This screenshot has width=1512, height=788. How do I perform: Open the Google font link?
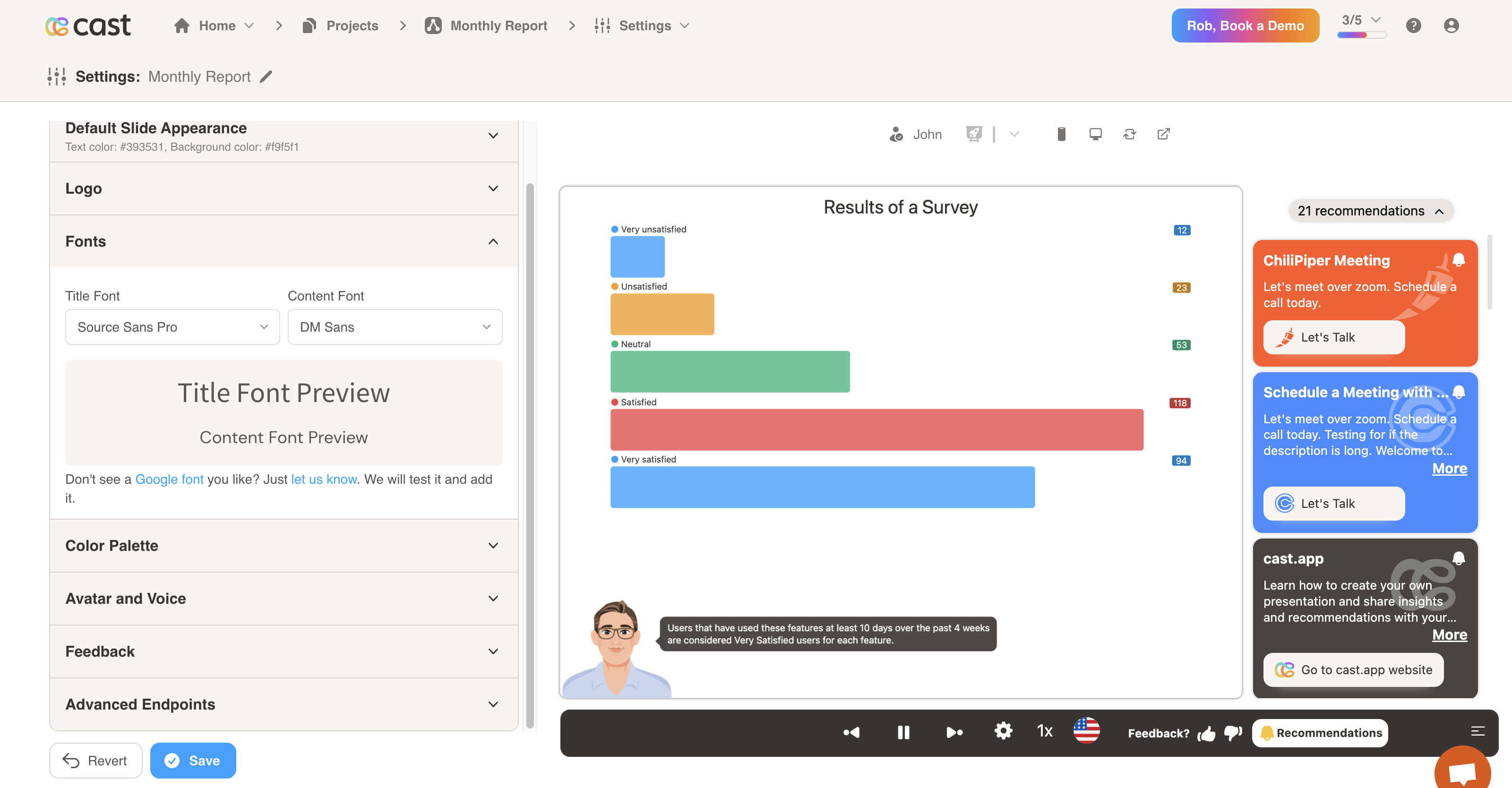(x=170, y=479)
